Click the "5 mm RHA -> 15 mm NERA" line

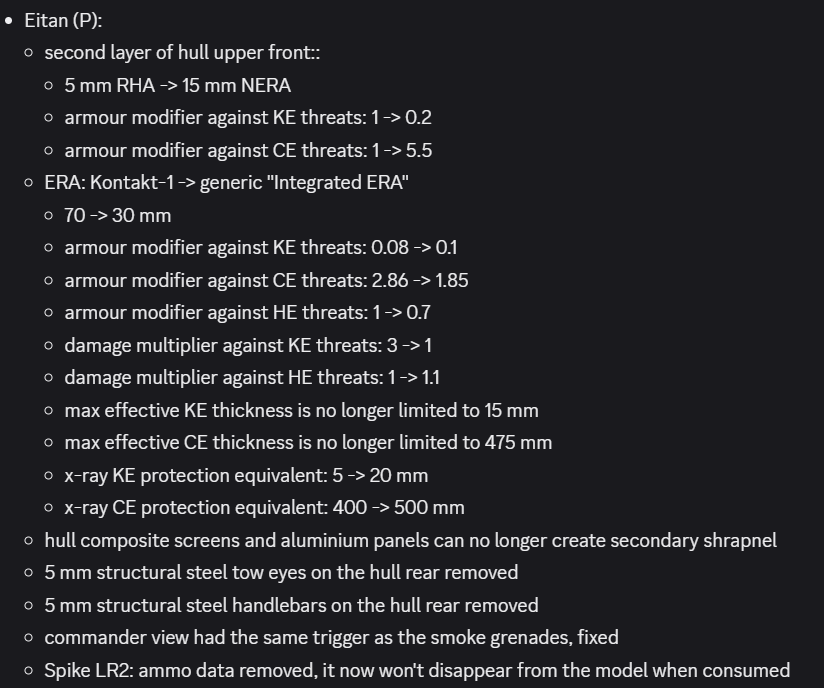coord(177,85)
